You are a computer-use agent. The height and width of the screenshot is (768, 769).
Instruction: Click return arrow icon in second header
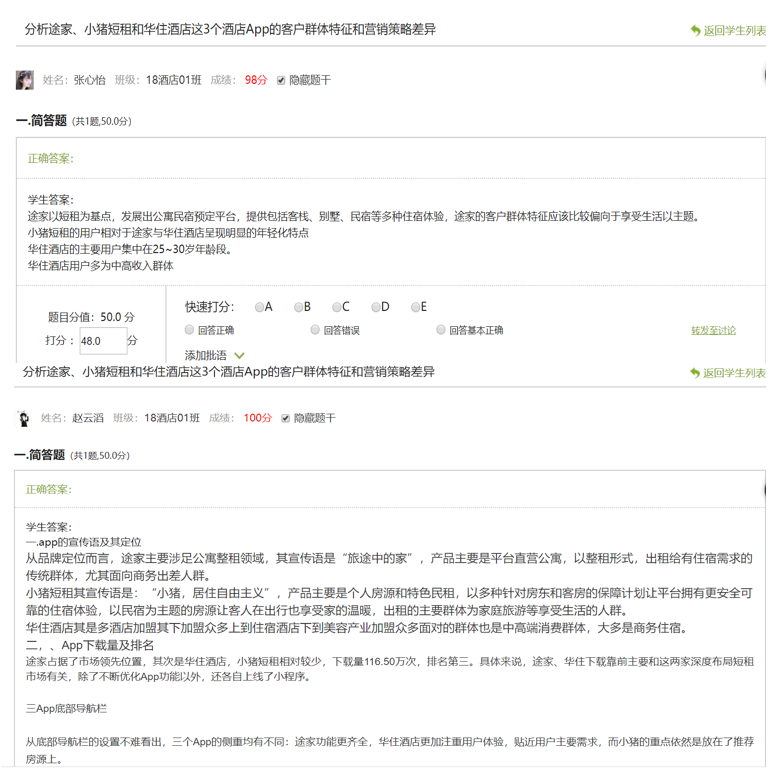[694, 373]
